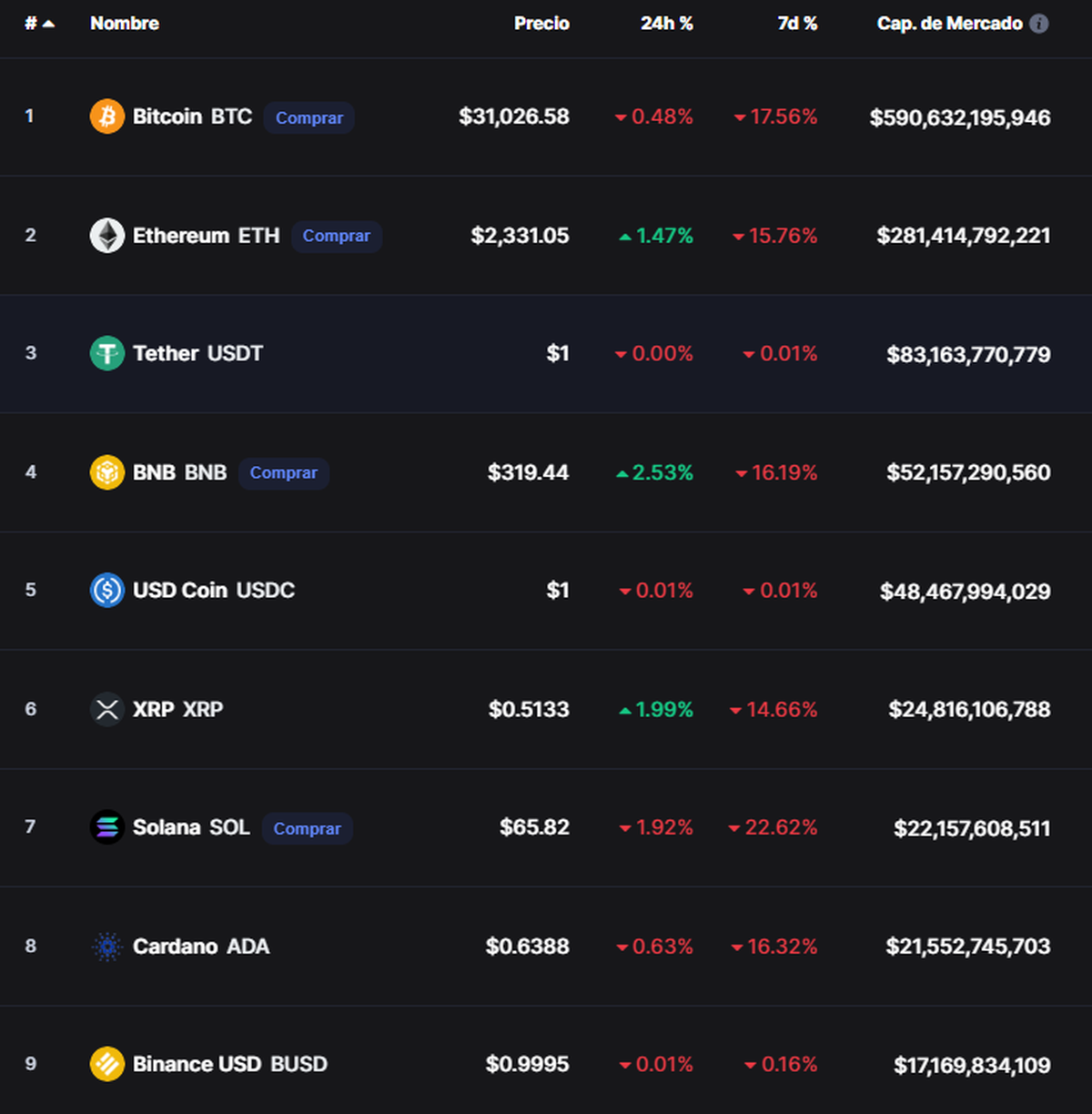Click the BNB yellow logo icon
Viewport: 1092px width, 1114px height.
[107, 472]
